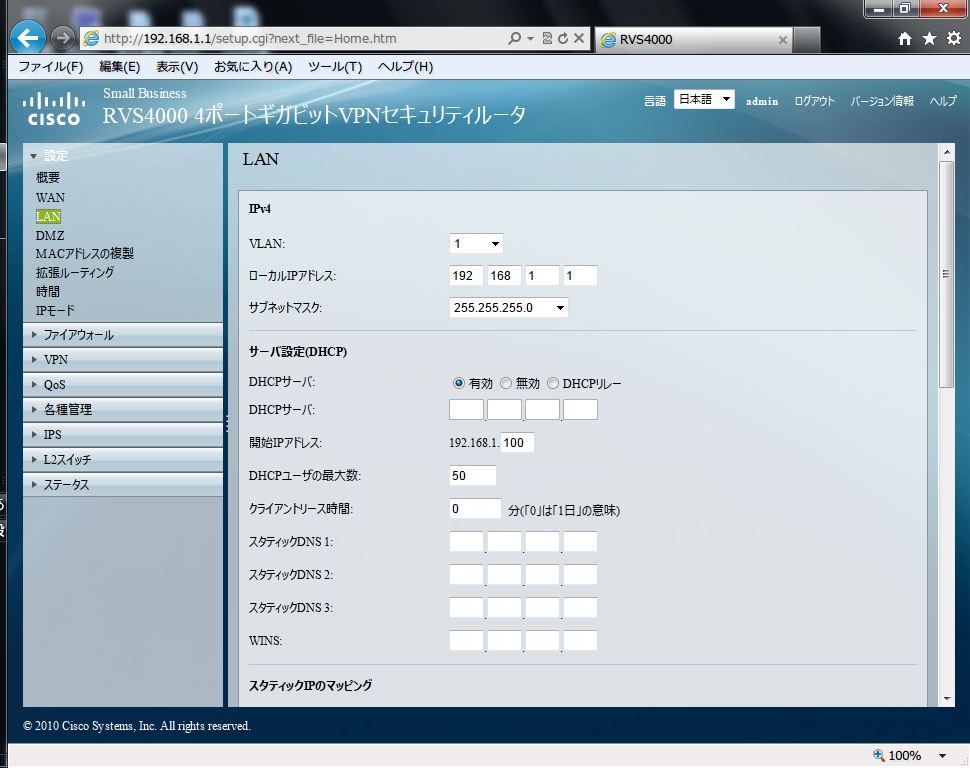Click first octet of スタティックDNS 1
Image resolution: width=970 pixels, height=768 pixels.
tap(466, 541)
